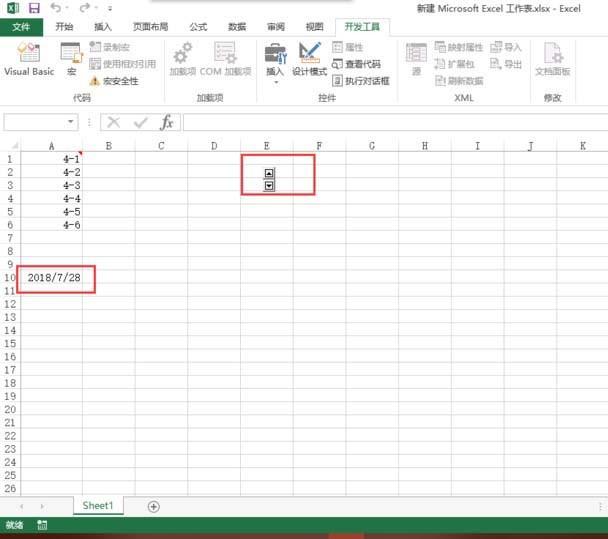The height and width of the screenshot is (539, 608).
Task: Select row 15 header
Action: coord(10,344)
